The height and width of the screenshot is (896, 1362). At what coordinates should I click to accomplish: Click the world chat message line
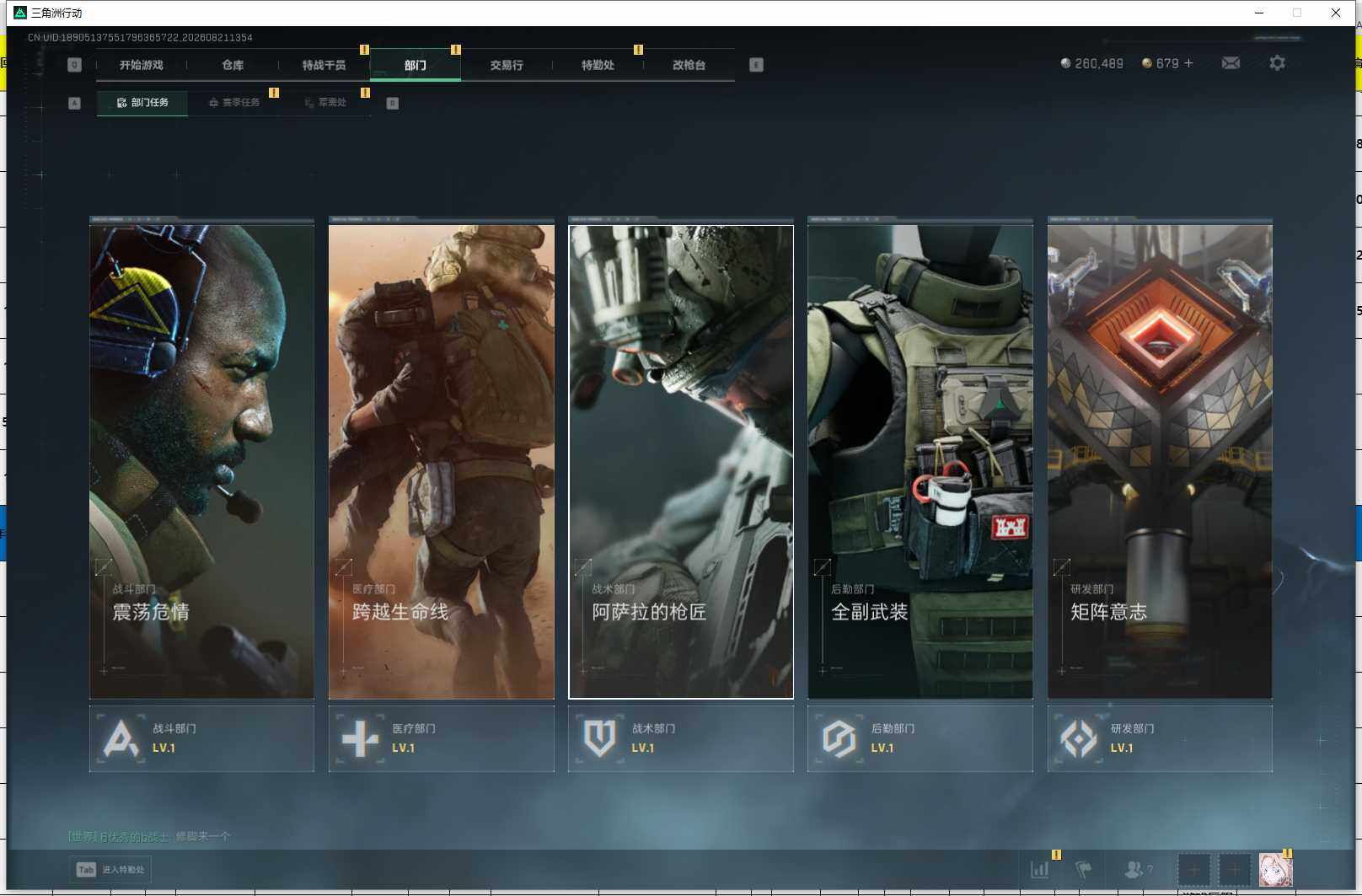[149, 836]
